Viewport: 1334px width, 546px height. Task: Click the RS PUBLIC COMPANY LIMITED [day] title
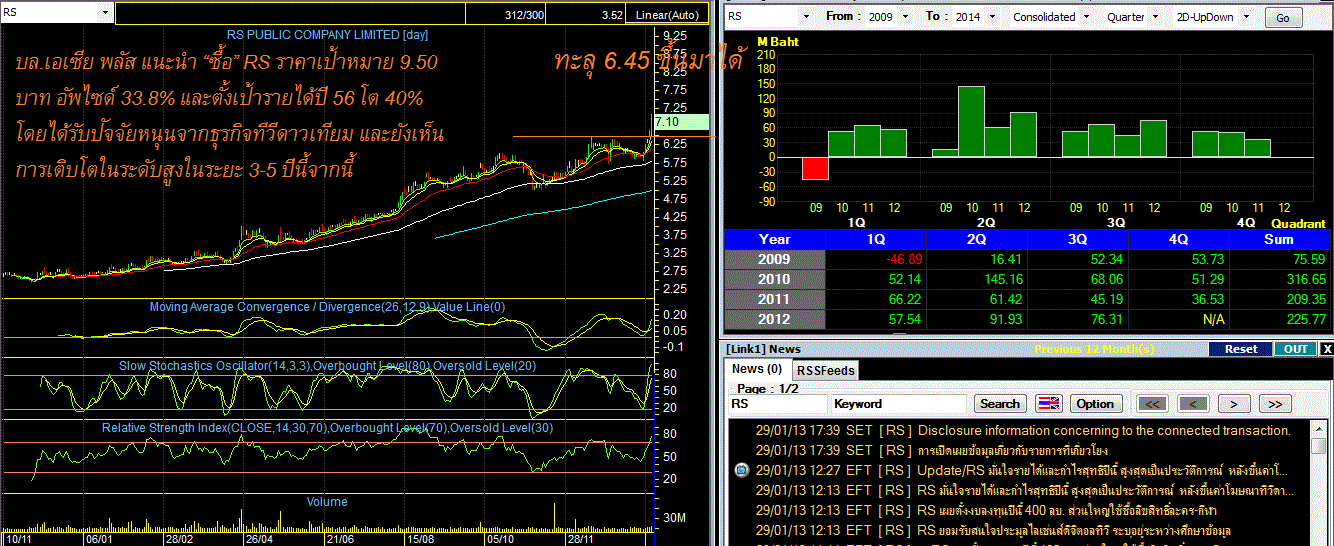click(327, 34)
